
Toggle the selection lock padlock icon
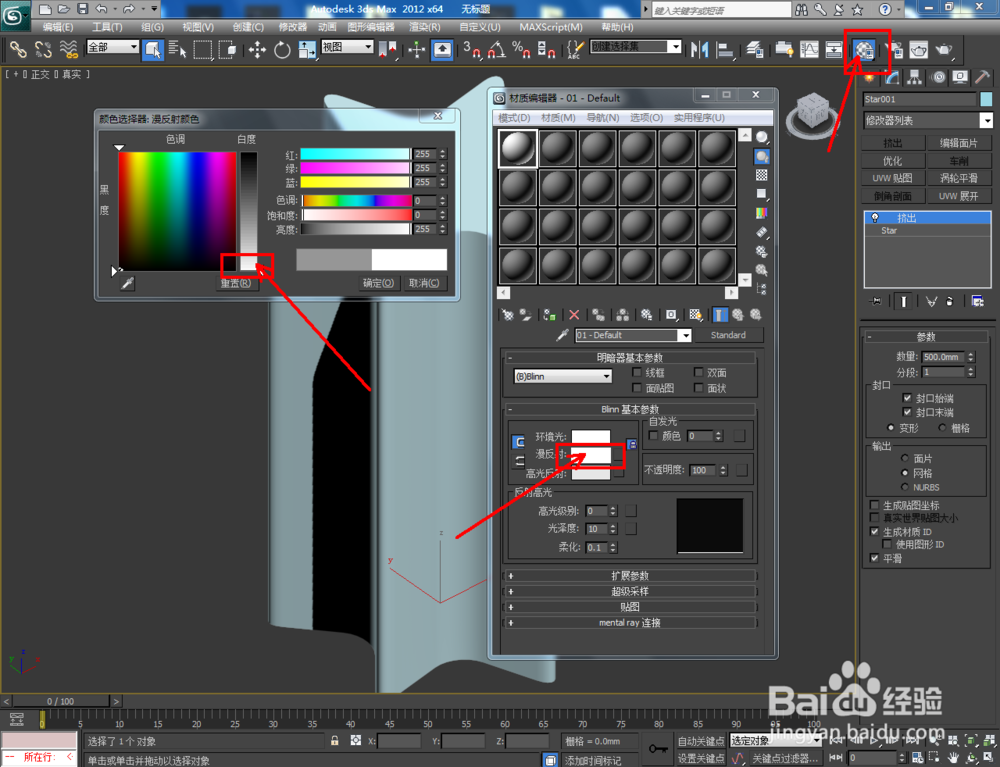tap(334, 741)
